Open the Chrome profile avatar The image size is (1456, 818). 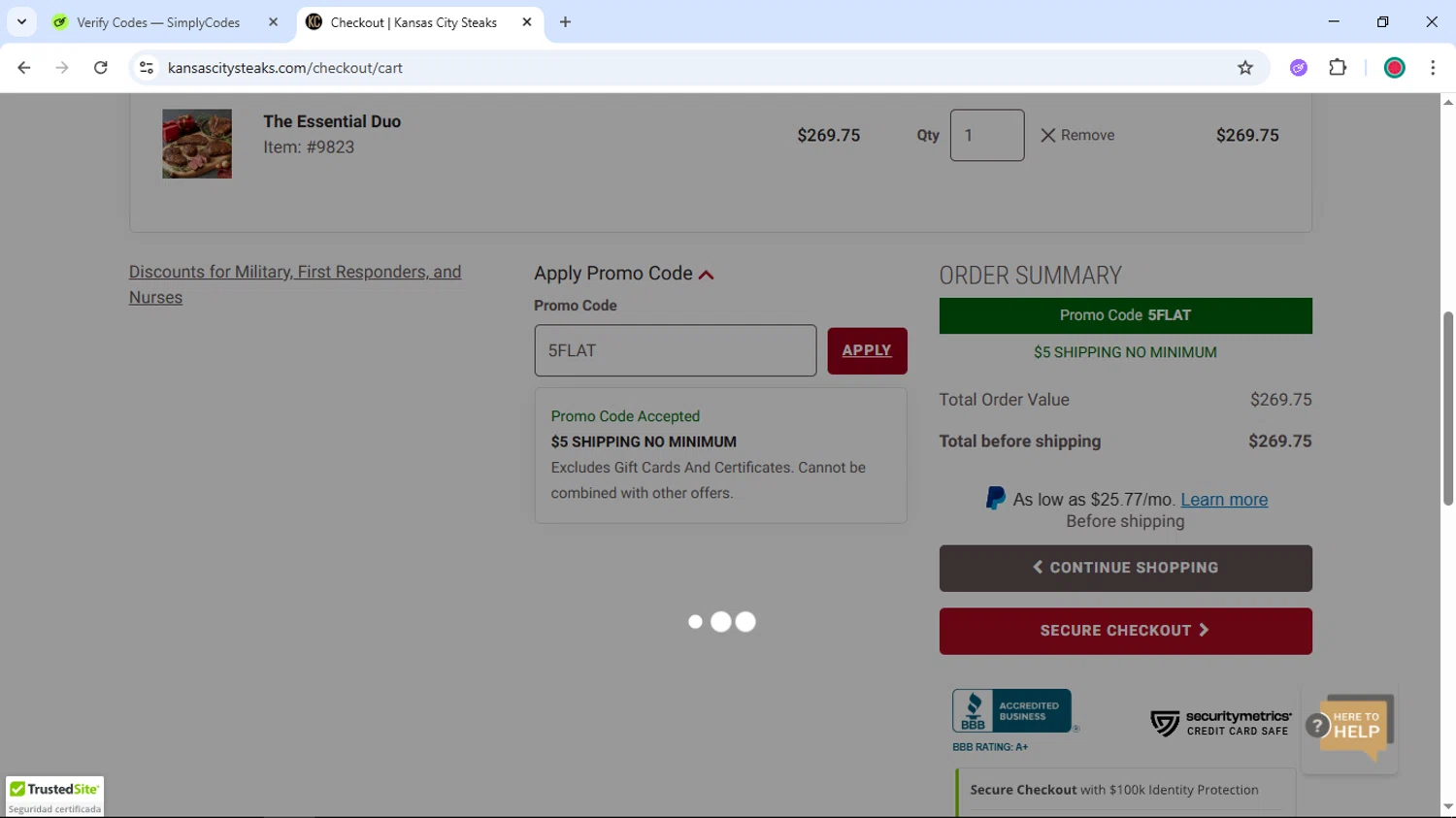pos(1395,68)
